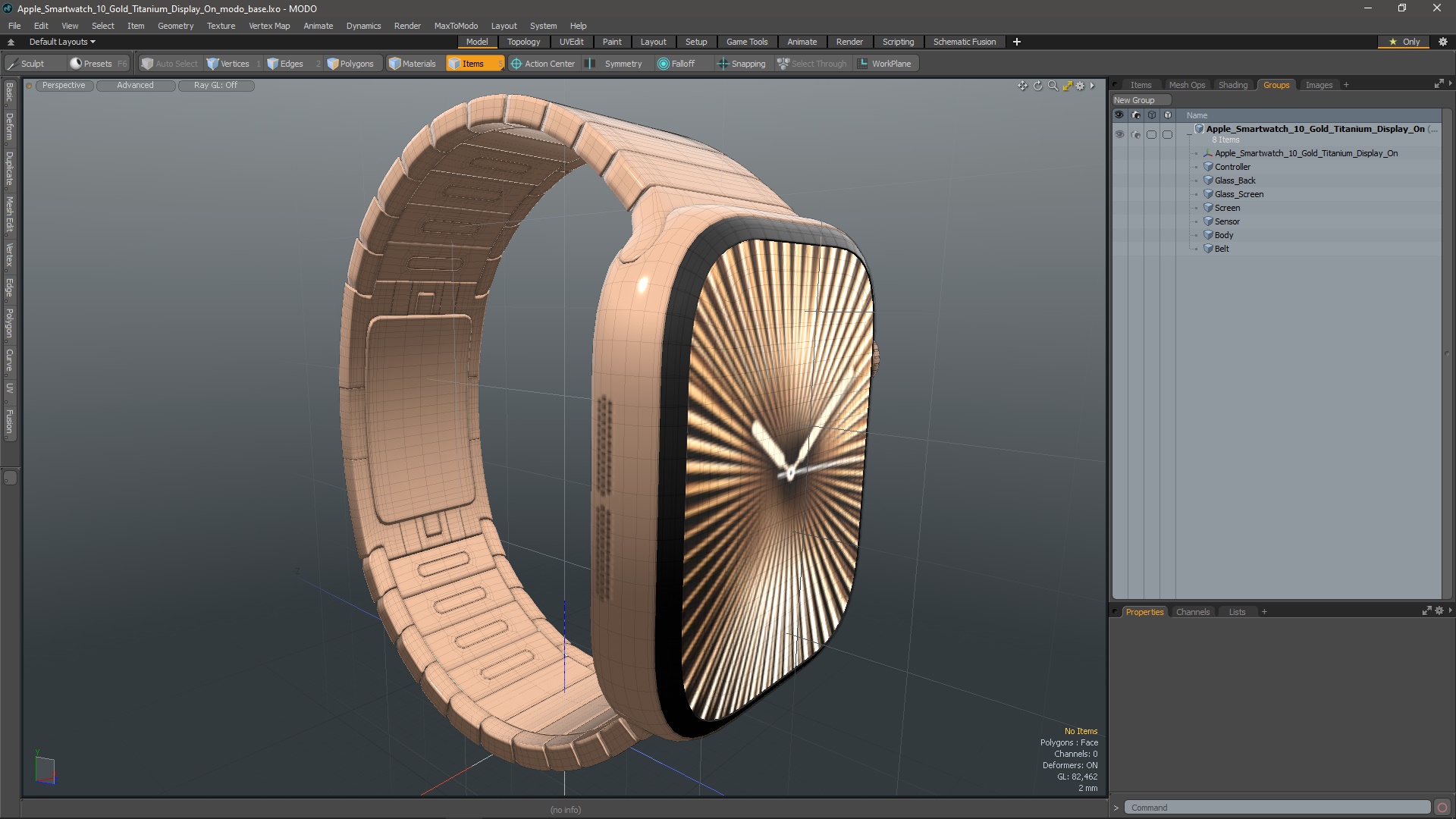This screenshot has width=1456, height=819.
Task: Toggle the group's fourth column checkbox
Action: 1167,134
